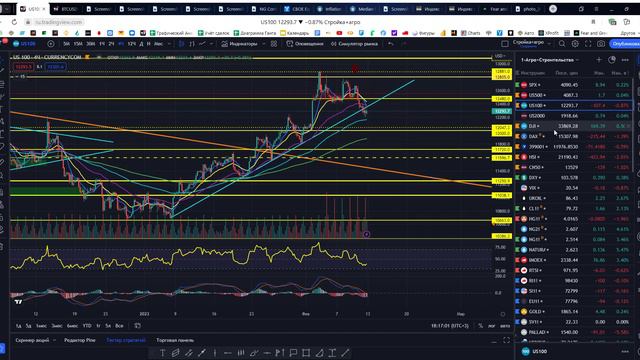The width and height of the screenshot is (640, 360).
Task: Open the quick search magnifier icon
Action: pos(562,44)
